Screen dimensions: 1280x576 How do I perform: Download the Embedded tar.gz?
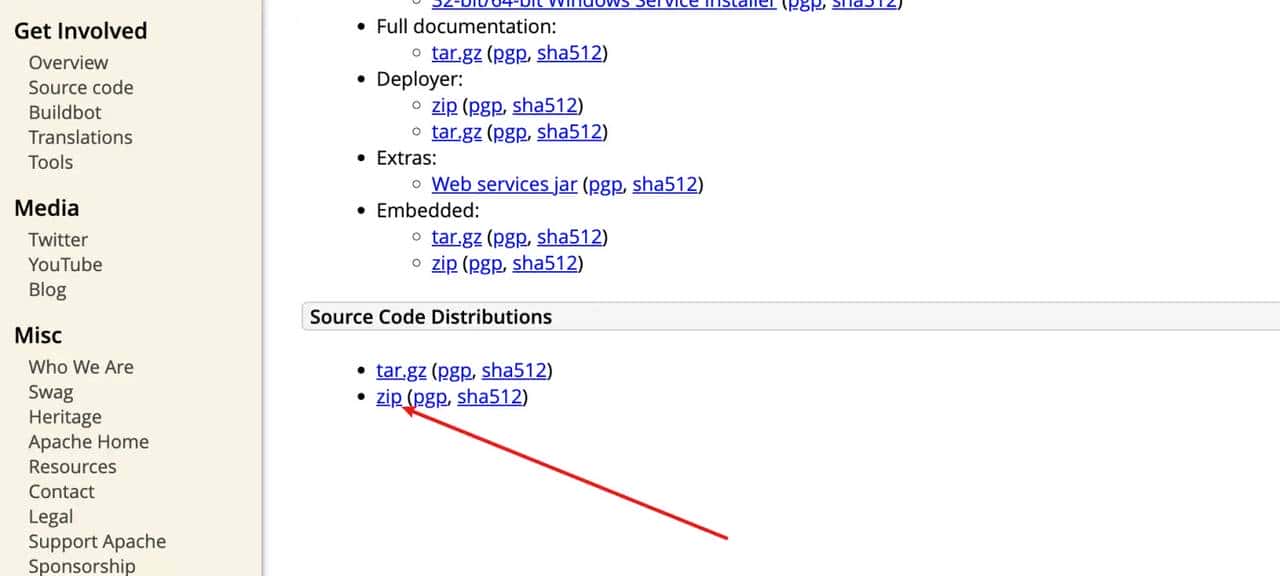(457, 238)
